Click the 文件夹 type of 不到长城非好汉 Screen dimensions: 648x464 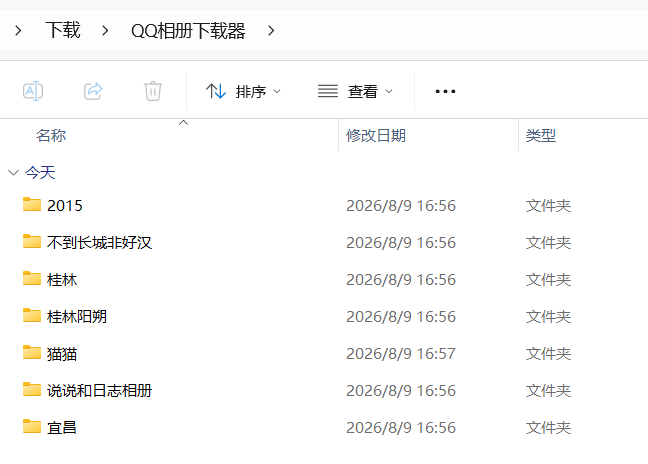548,243
